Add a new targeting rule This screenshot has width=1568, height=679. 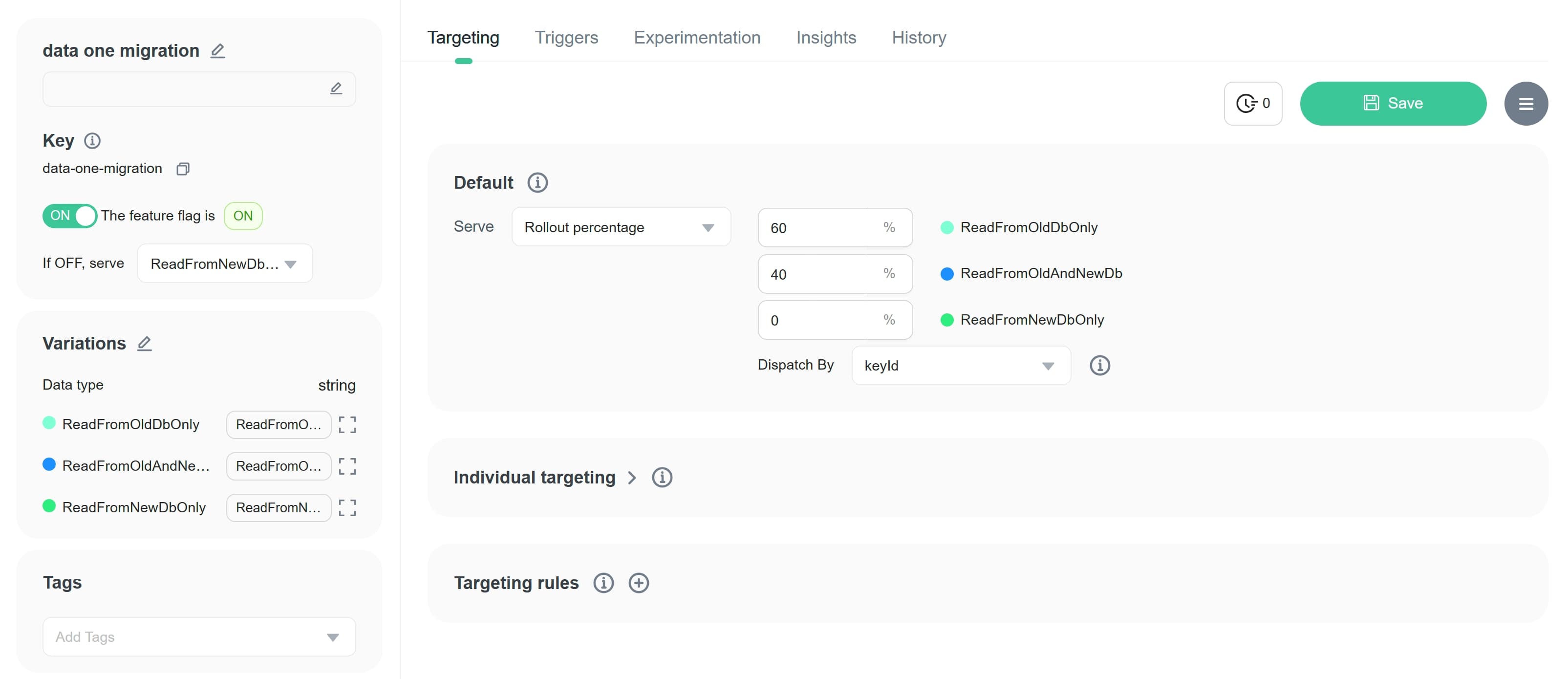pos(638,583)
